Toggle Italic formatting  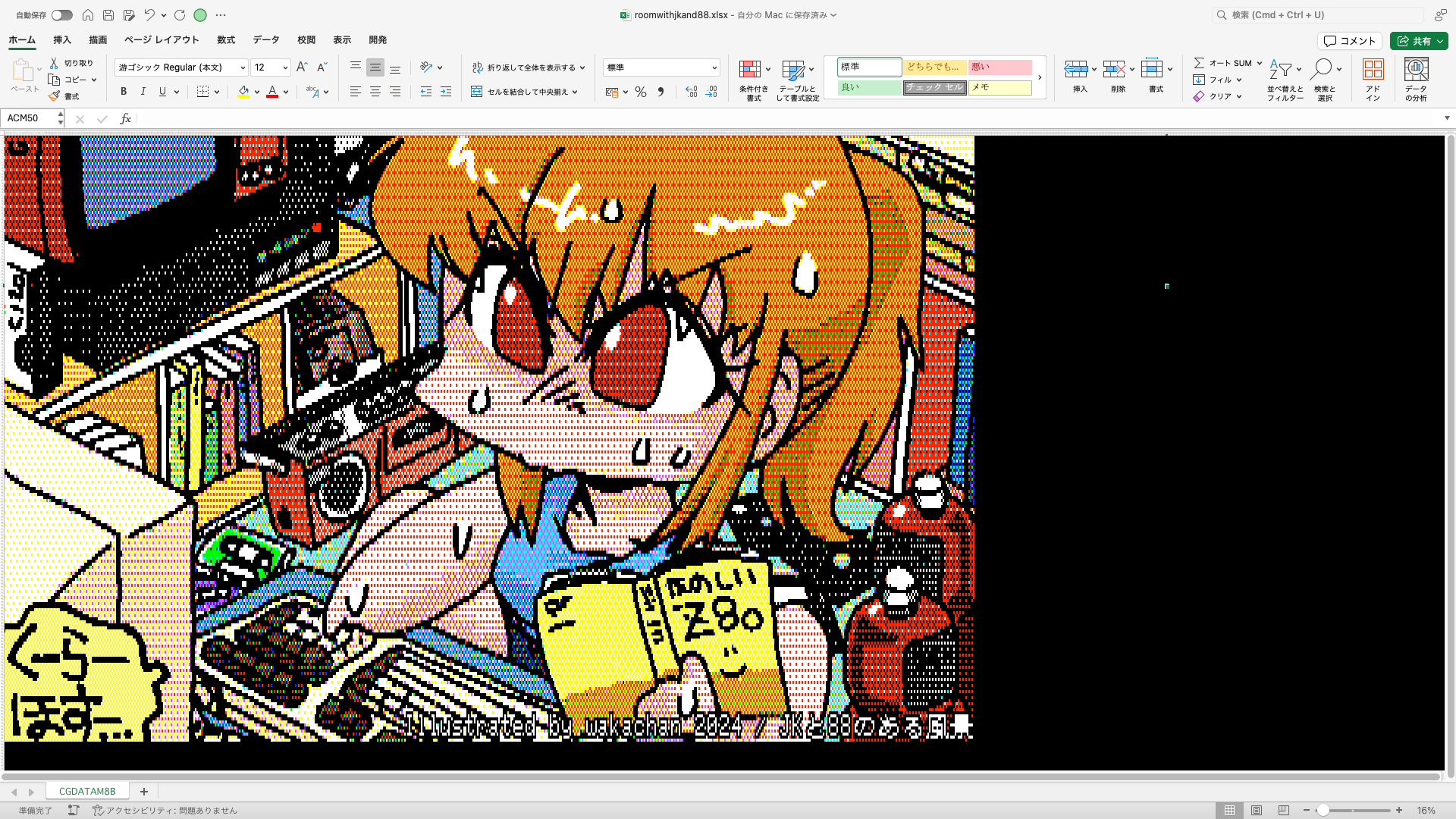click(x=143, y=92)
